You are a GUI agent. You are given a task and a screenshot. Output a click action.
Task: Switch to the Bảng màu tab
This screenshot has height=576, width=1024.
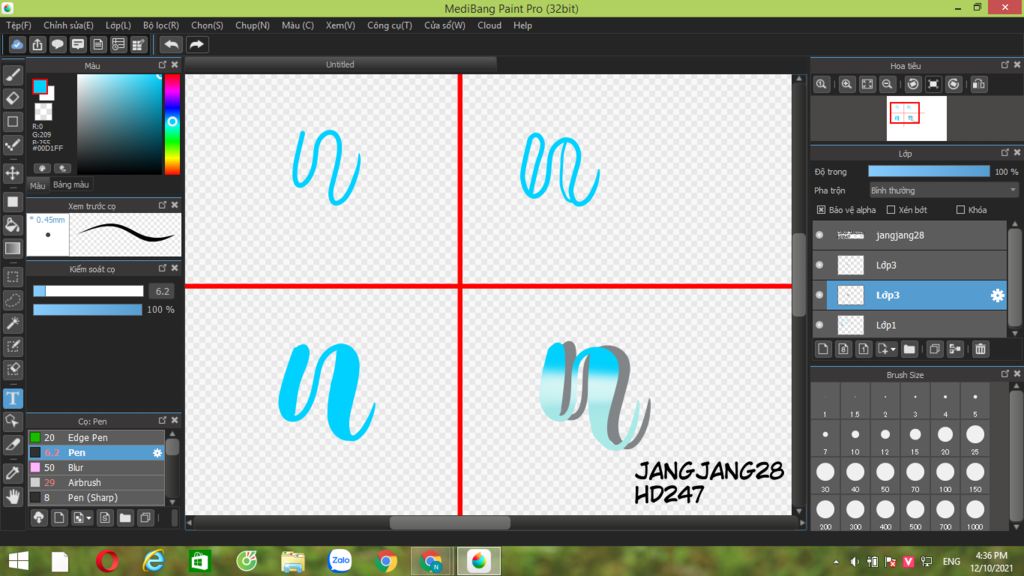pyautogui.click(x=71, y=185)
